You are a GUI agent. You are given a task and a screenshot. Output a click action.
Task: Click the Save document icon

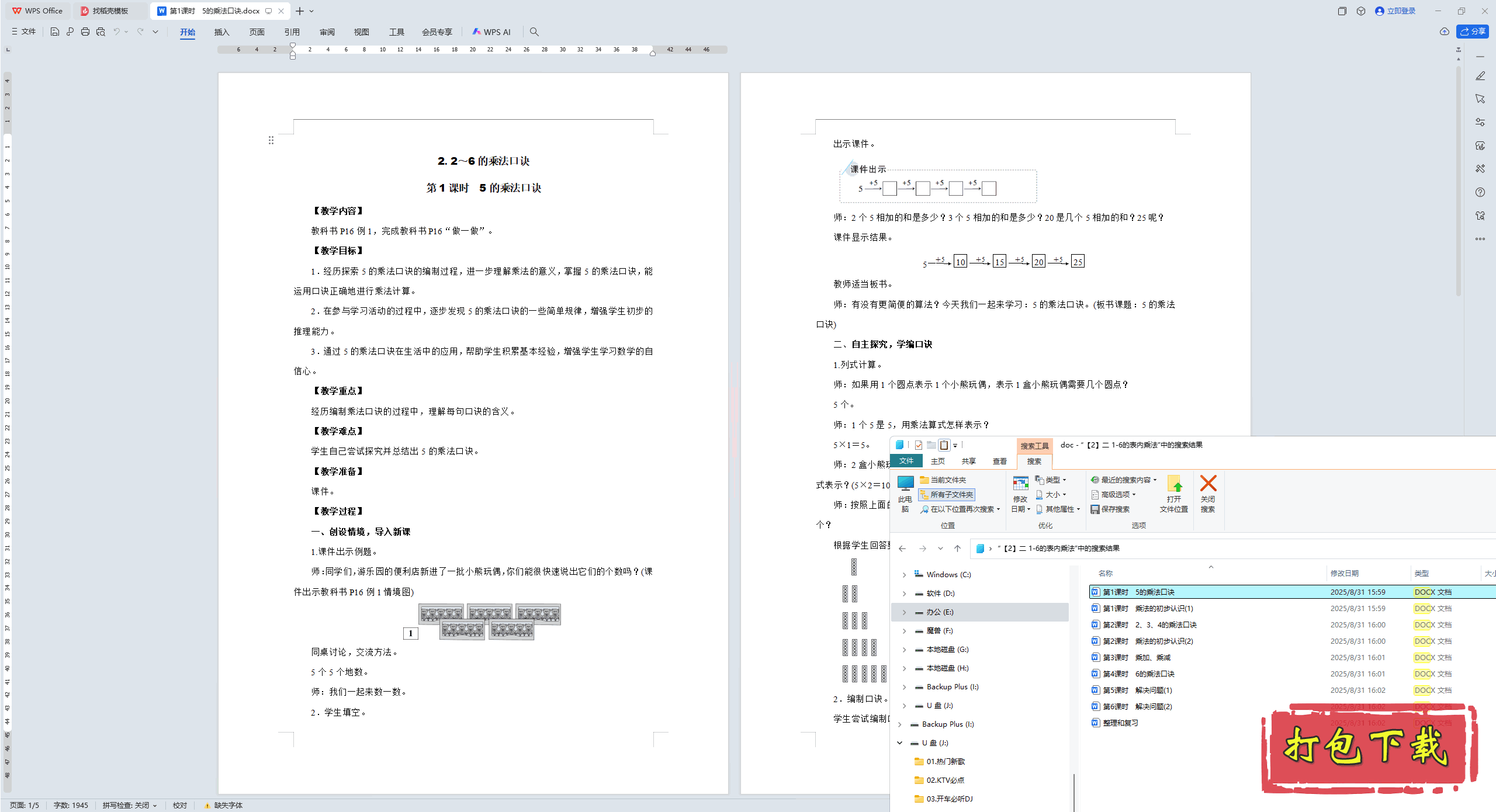click(x=54, y=32)
